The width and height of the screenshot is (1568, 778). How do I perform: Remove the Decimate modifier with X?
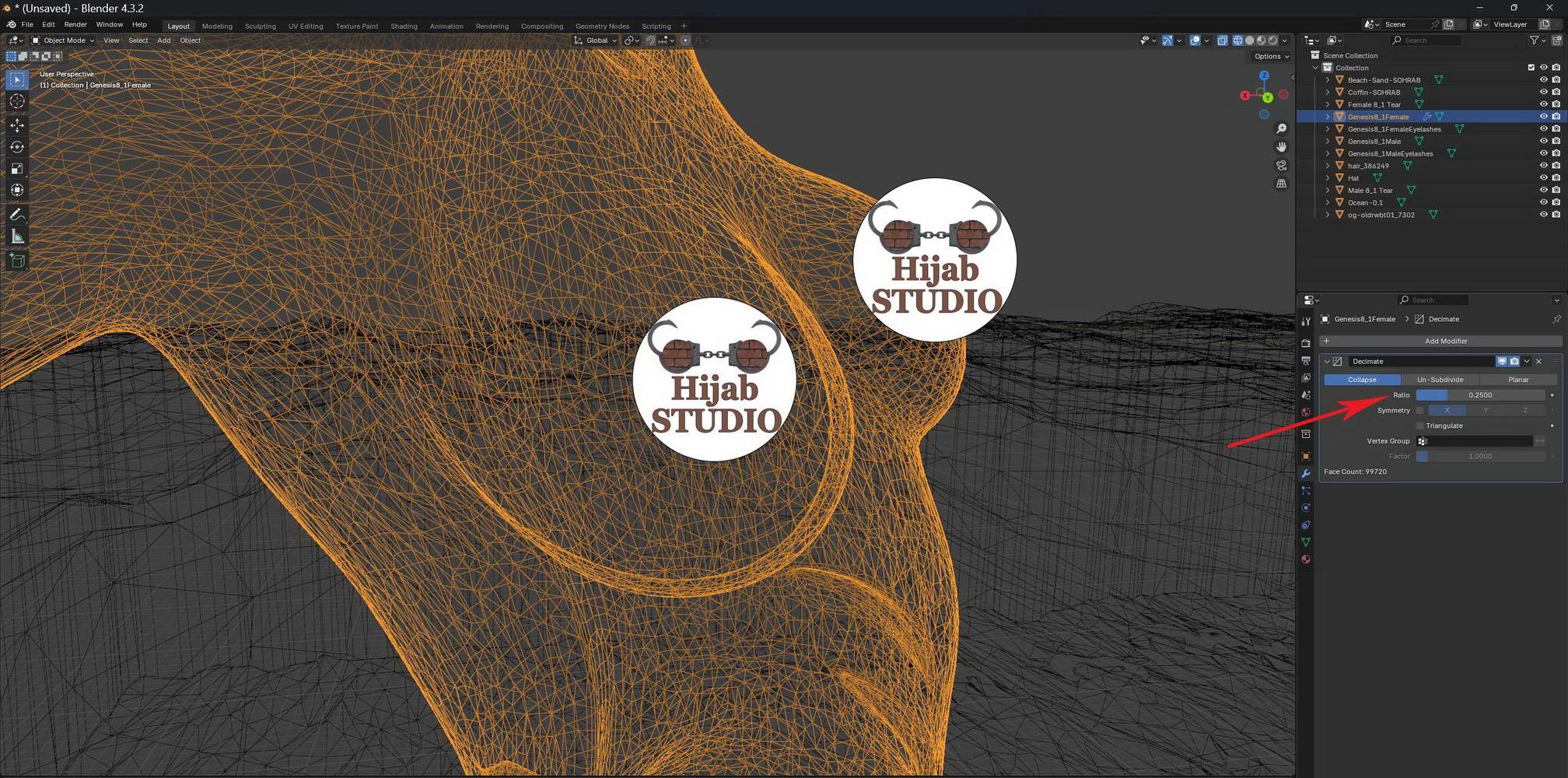(1538, 361)
